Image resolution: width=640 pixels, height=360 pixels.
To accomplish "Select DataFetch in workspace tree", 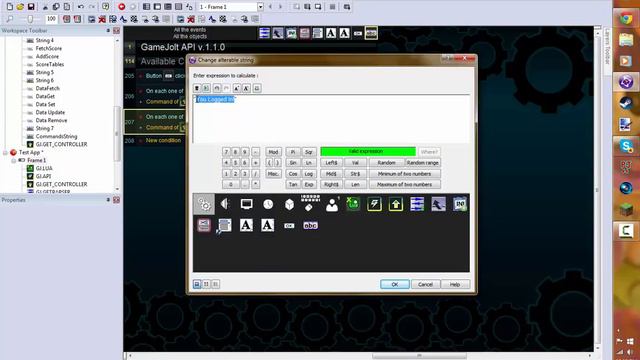I will point(47,88).
